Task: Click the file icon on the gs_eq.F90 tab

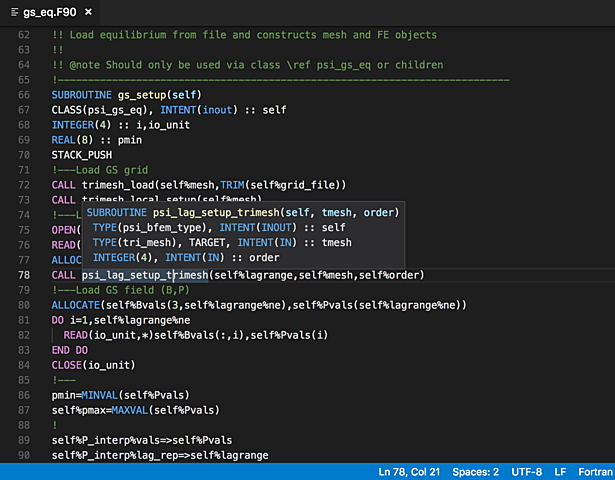Action: 15,13
